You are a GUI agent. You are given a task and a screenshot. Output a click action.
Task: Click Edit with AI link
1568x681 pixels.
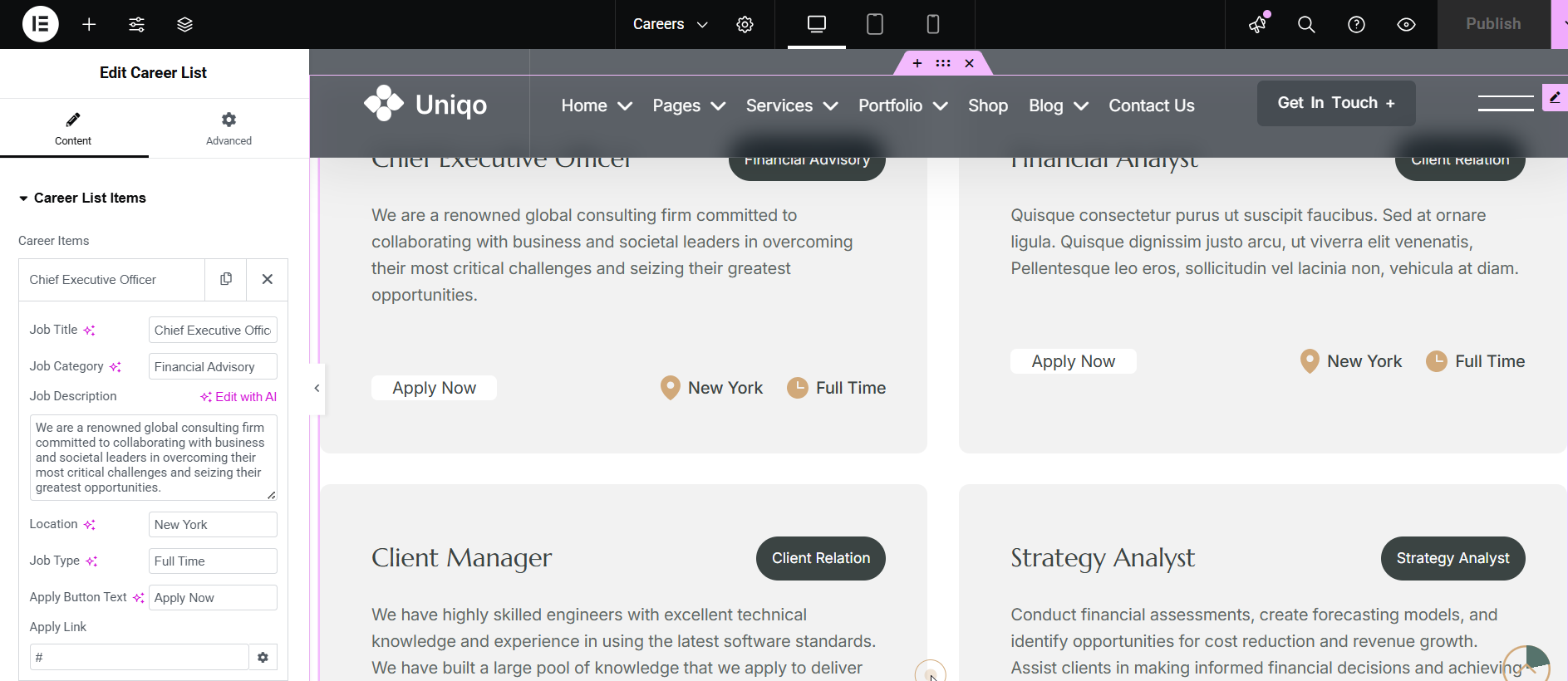pyautogui.click(x=238, y=397)
